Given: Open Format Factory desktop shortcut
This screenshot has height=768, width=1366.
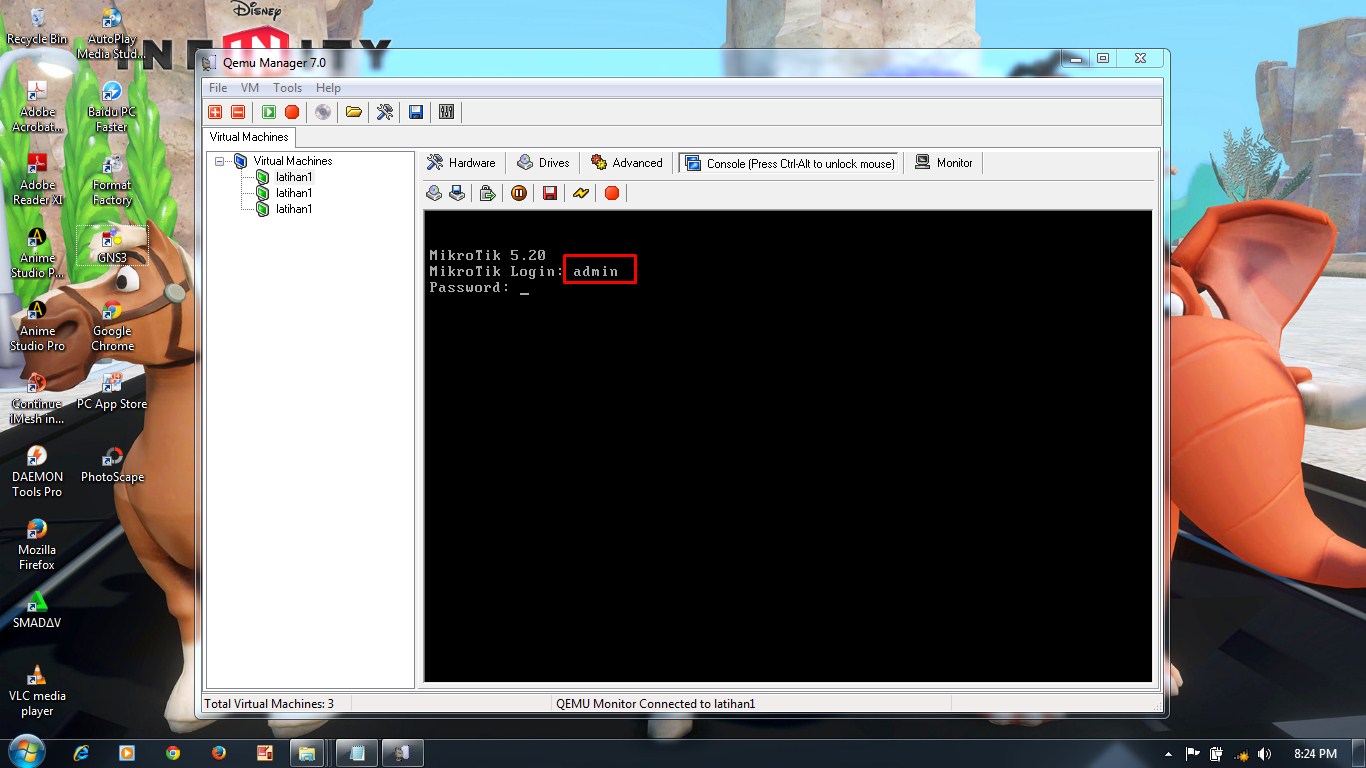Looking at the screenshot, I should tap(112, 180).
